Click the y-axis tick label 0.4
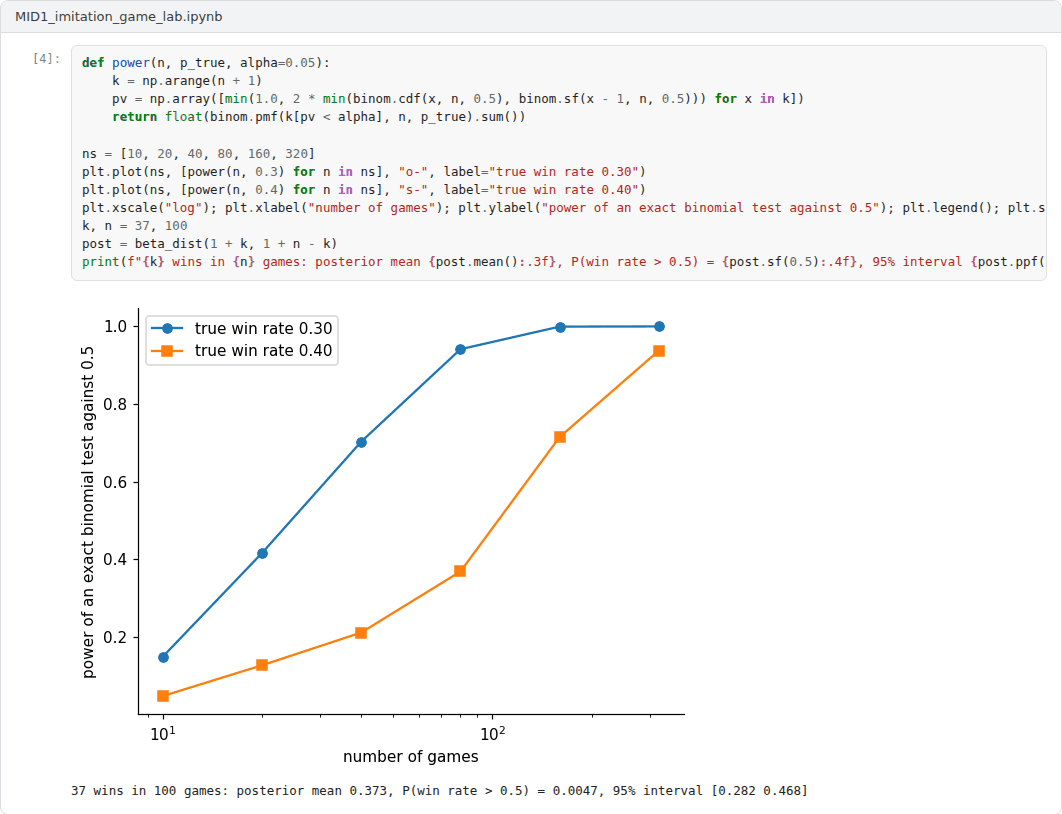The height and width of the screenshot is (814, 1062). 115,559
